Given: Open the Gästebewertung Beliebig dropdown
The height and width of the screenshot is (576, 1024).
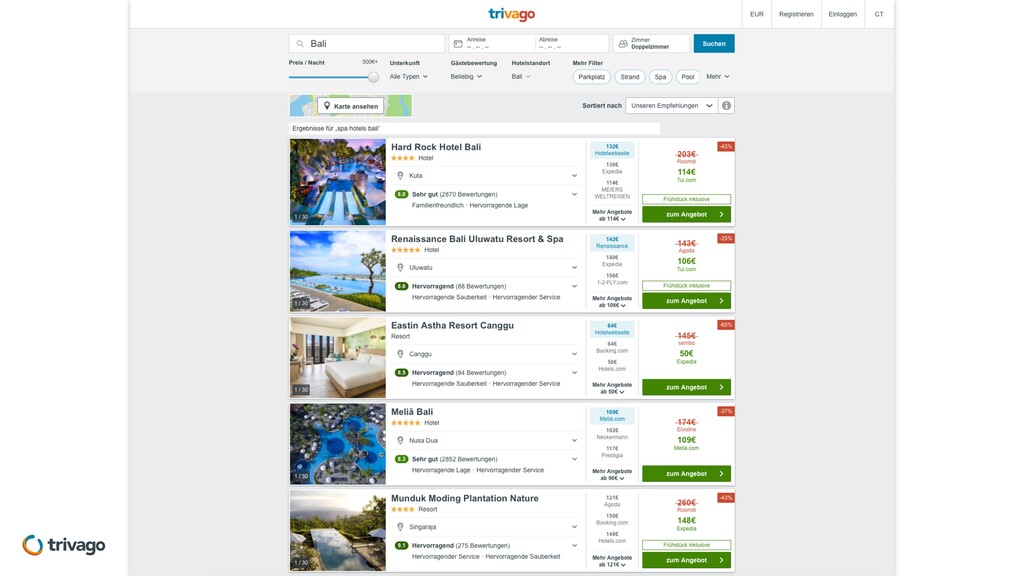Looking at the screenshot, I should (466, 76).
